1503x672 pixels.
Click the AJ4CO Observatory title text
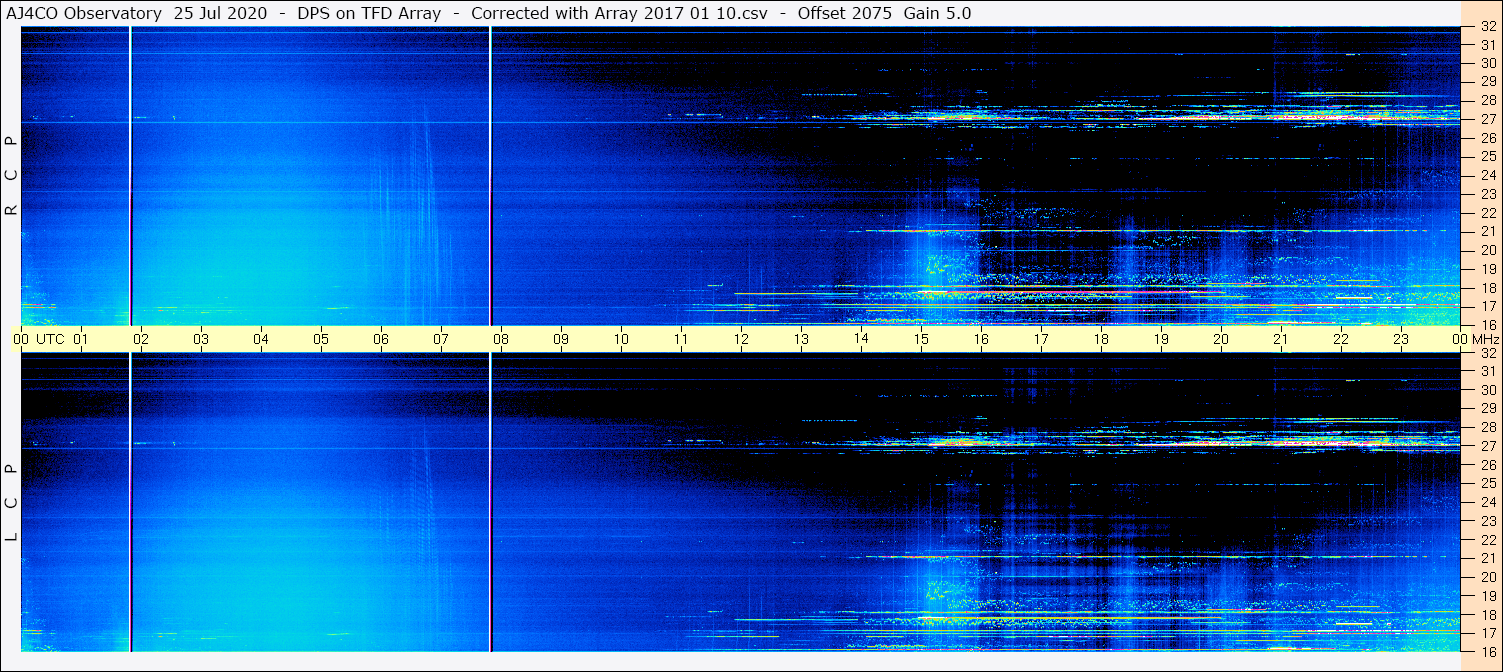pos(83,14)
